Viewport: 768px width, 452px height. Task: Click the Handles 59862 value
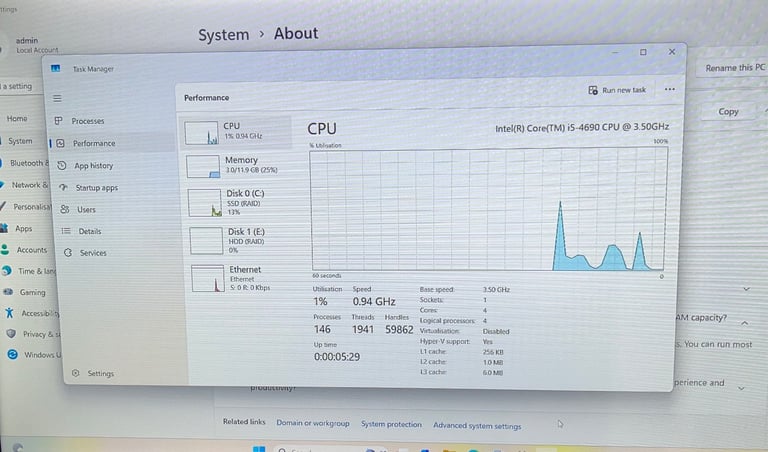point(399,330)
